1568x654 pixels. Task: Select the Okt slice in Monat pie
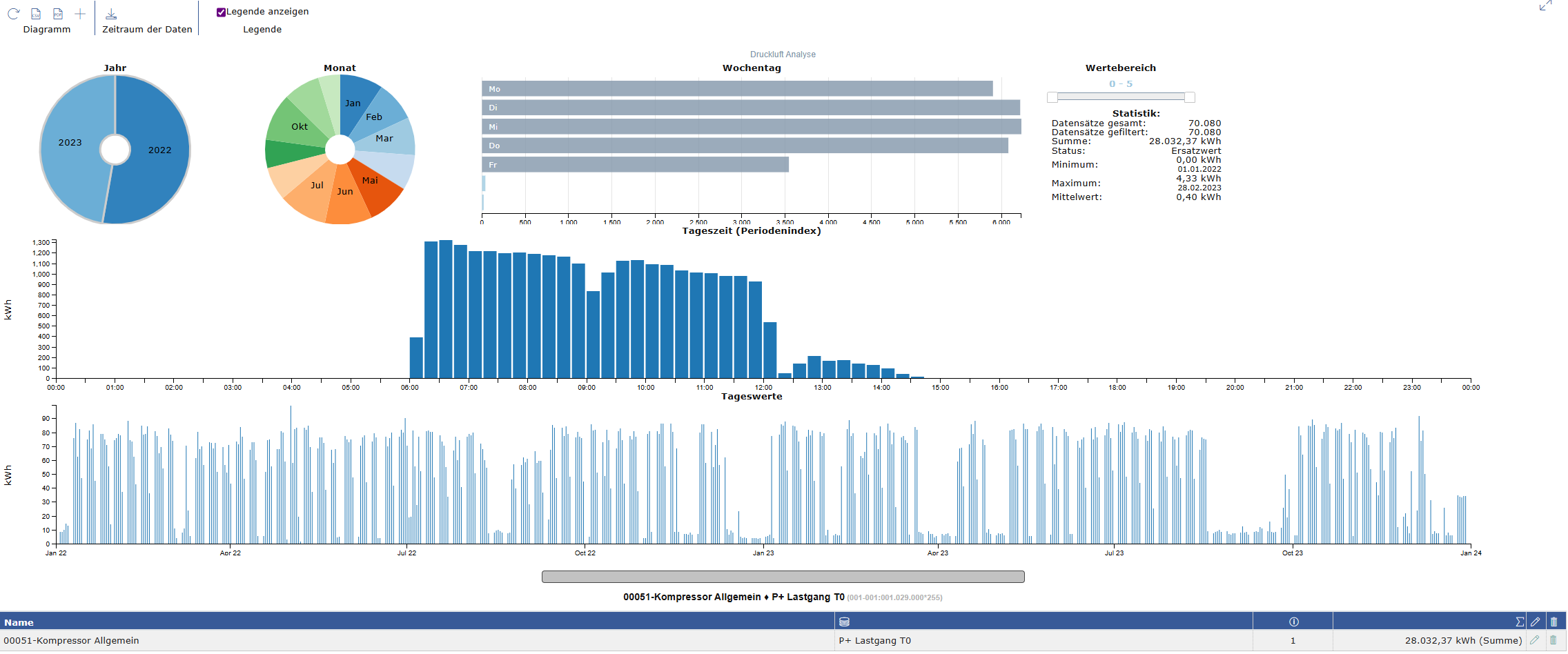[x=297, y=126]
